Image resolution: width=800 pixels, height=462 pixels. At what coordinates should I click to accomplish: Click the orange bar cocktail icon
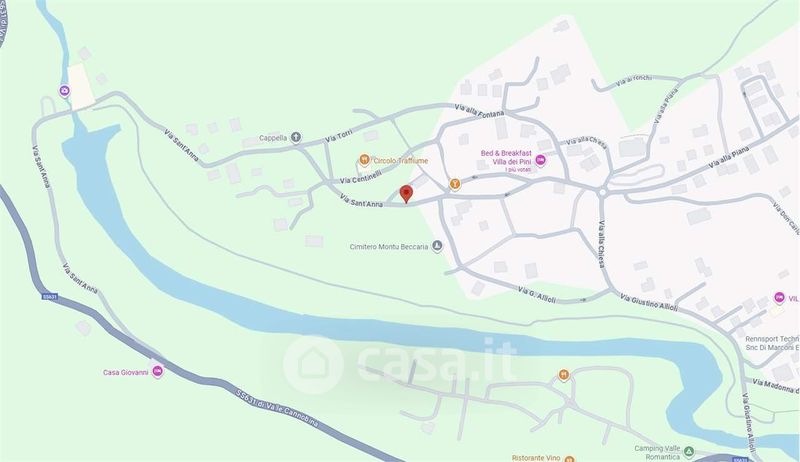pyautogui.click(x=455, y=184)
